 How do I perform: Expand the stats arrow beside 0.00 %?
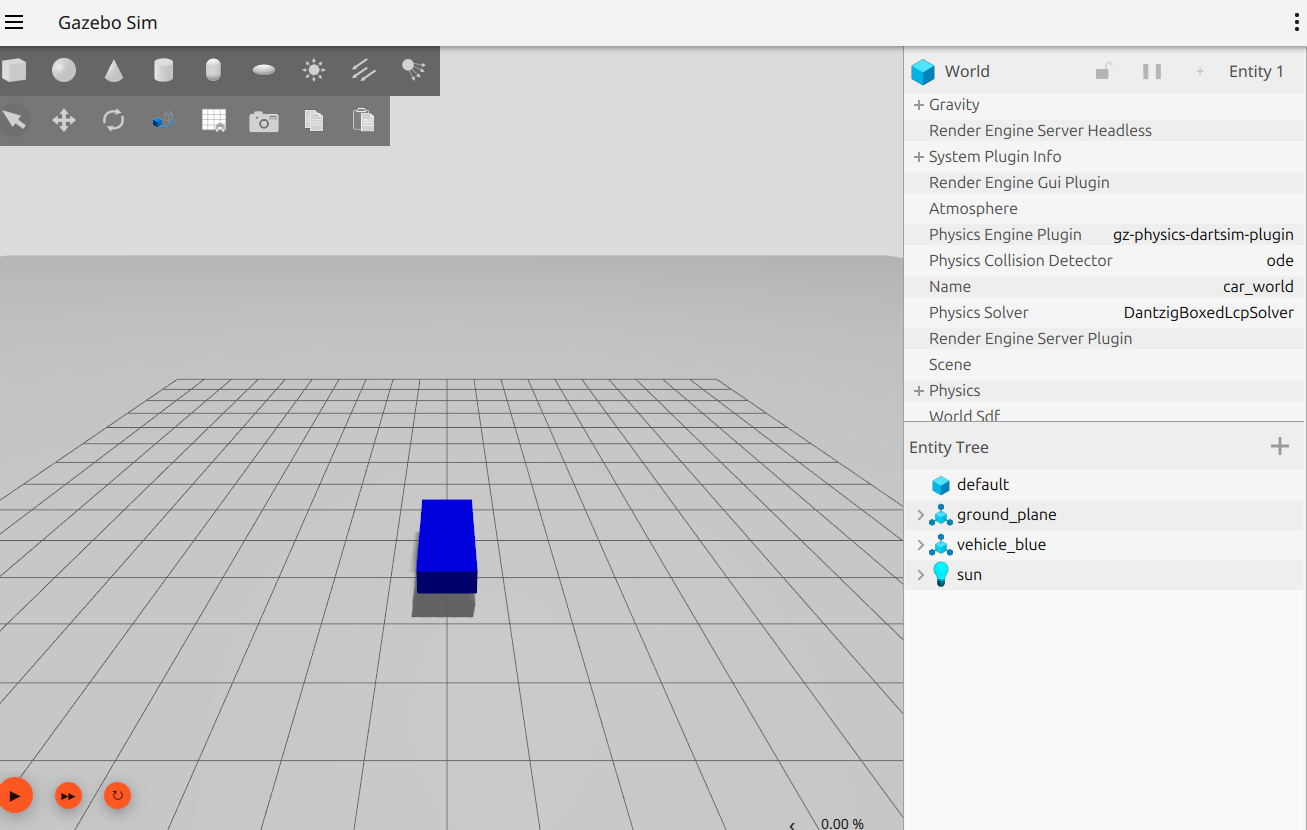792,824
